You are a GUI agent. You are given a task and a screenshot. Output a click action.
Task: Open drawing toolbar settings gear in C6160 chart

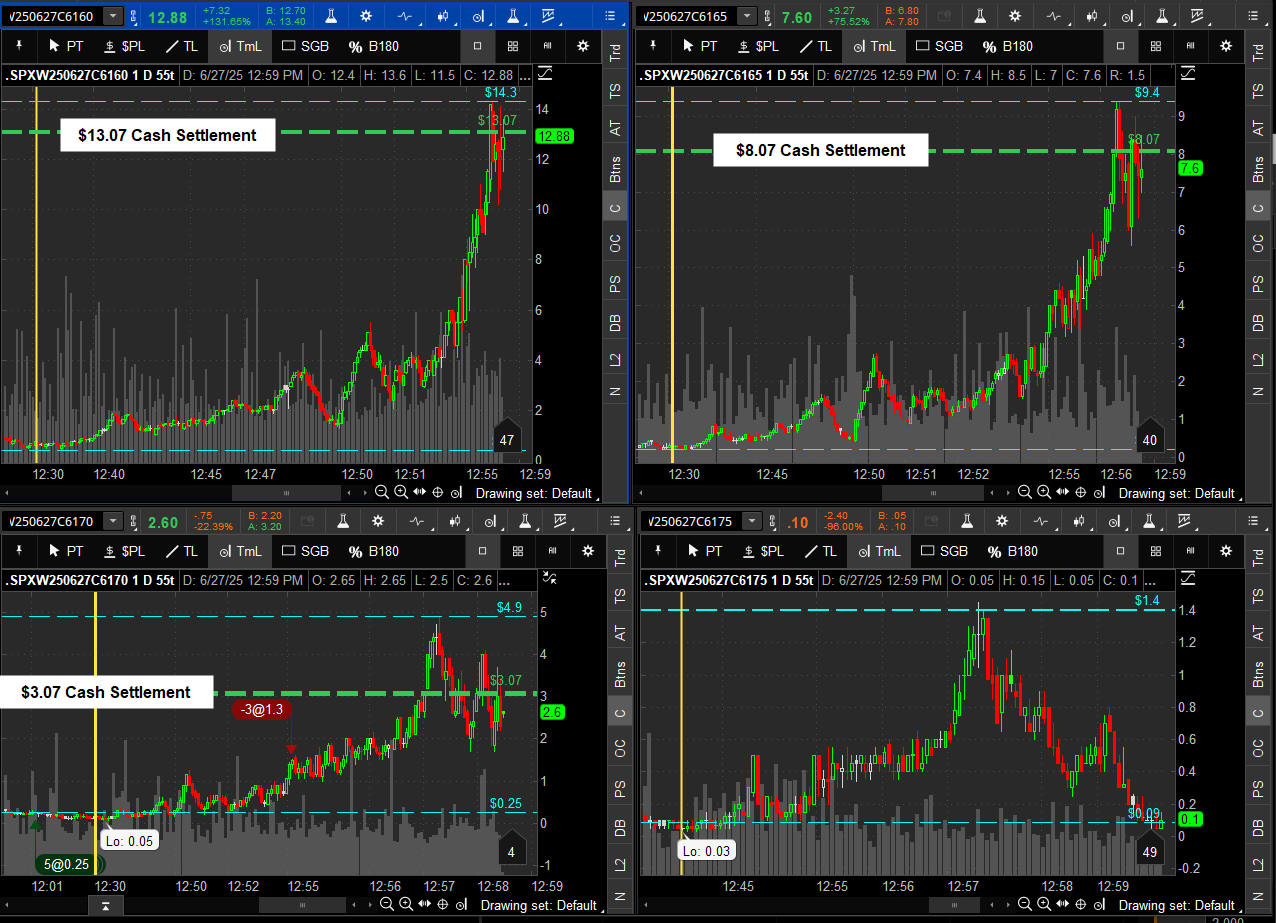tap(583, 46)
